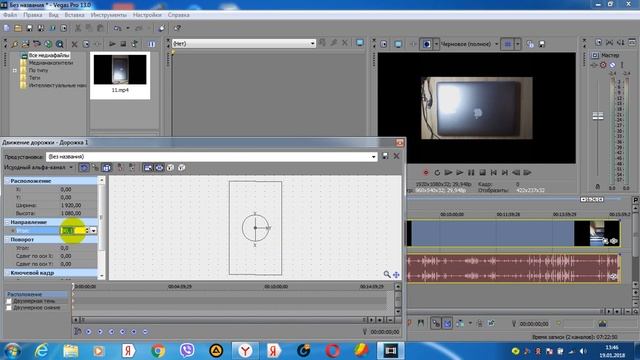Viewport: 640px width, 360px height.
Task: Select Расположение row in keyframe list
Action: (x=36, y=294)
